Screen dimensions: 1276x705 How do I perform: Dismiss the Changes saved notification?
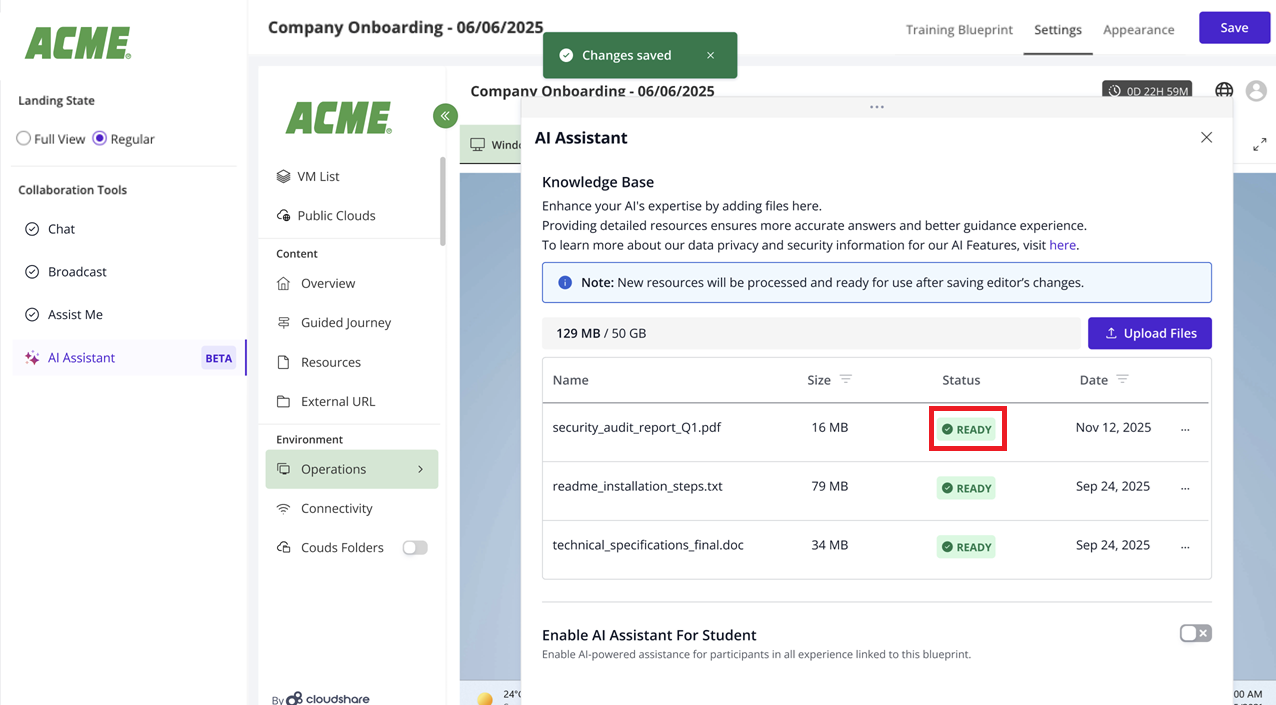(x=710, y=55)
